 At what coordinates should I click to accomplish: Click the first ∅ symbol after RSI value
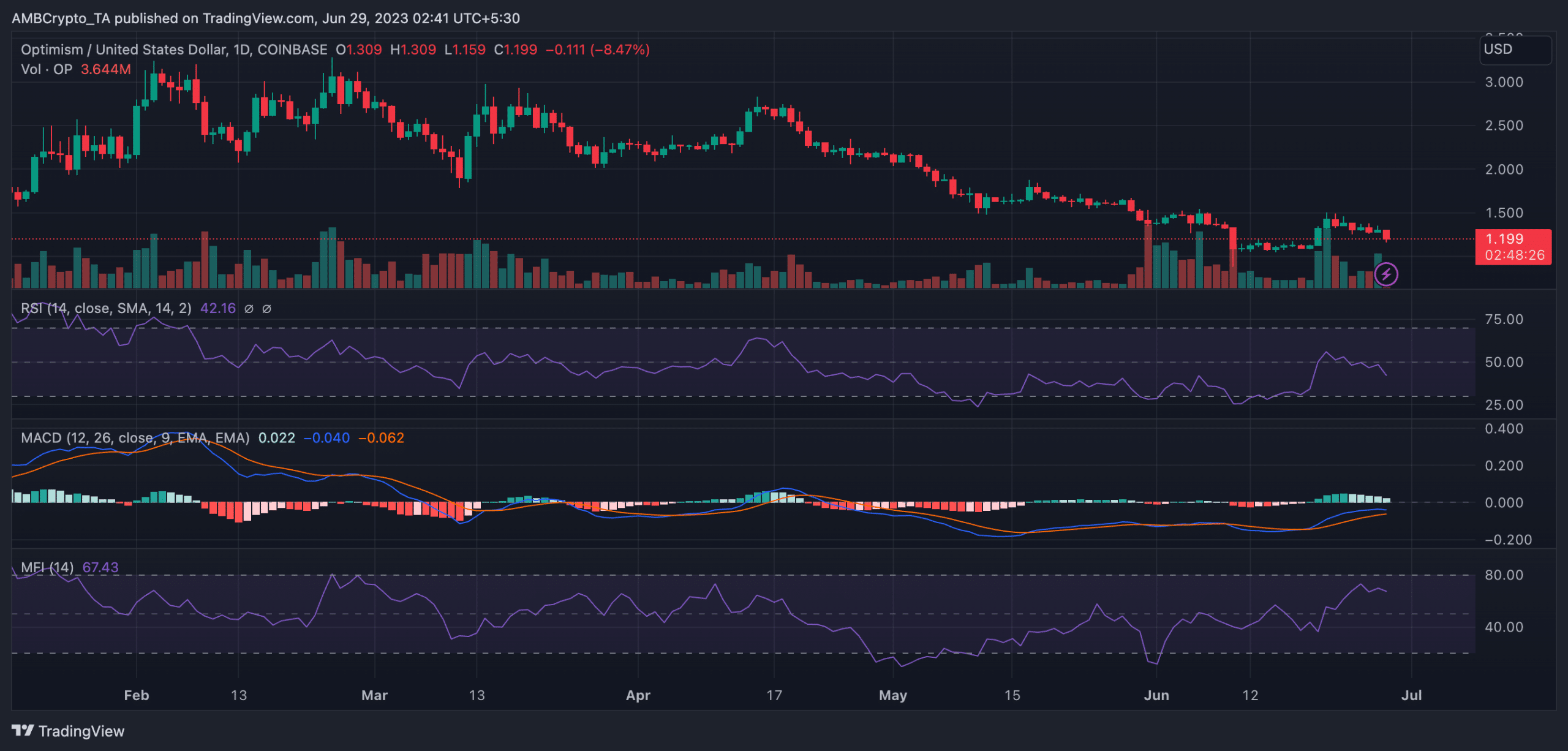249,309
